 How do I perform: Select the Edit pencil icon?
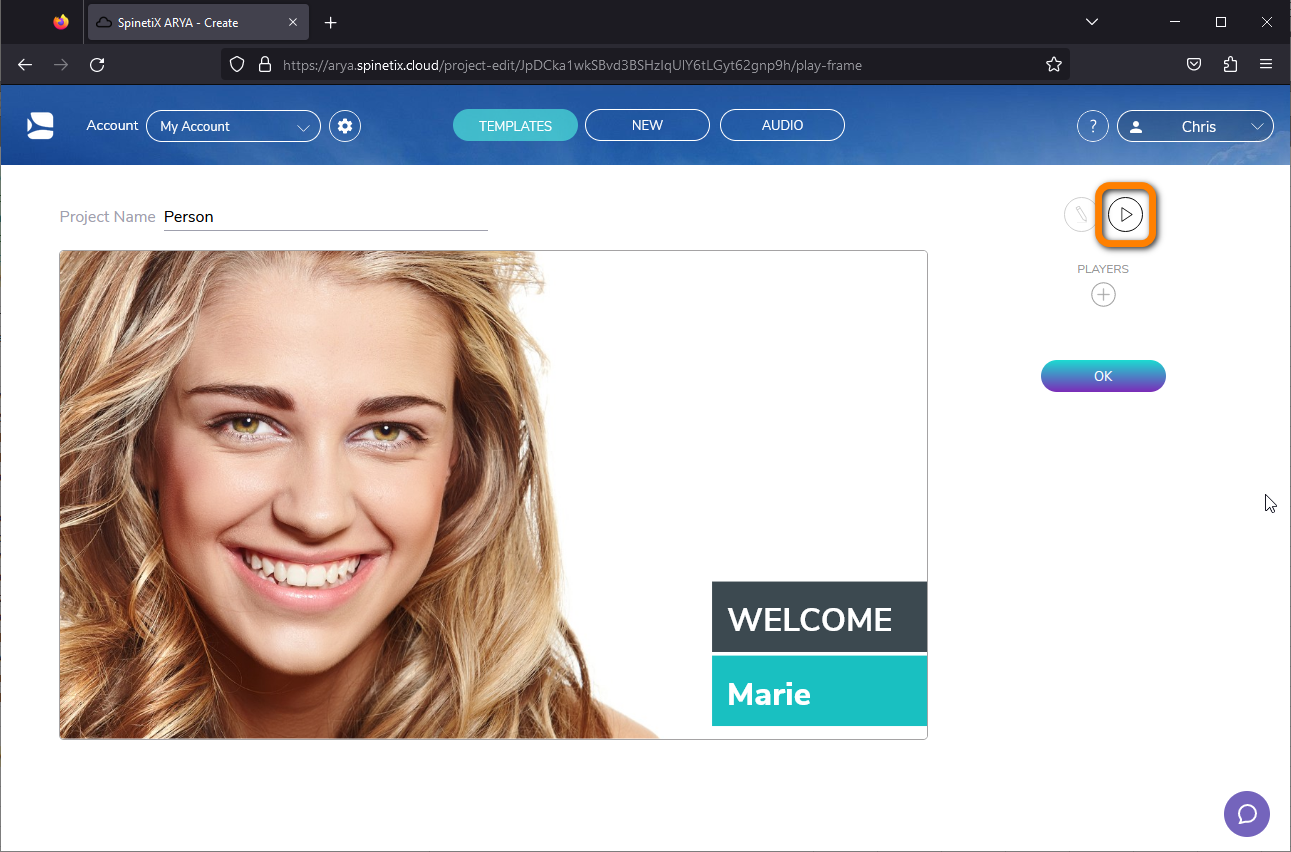coord(1079,214)
